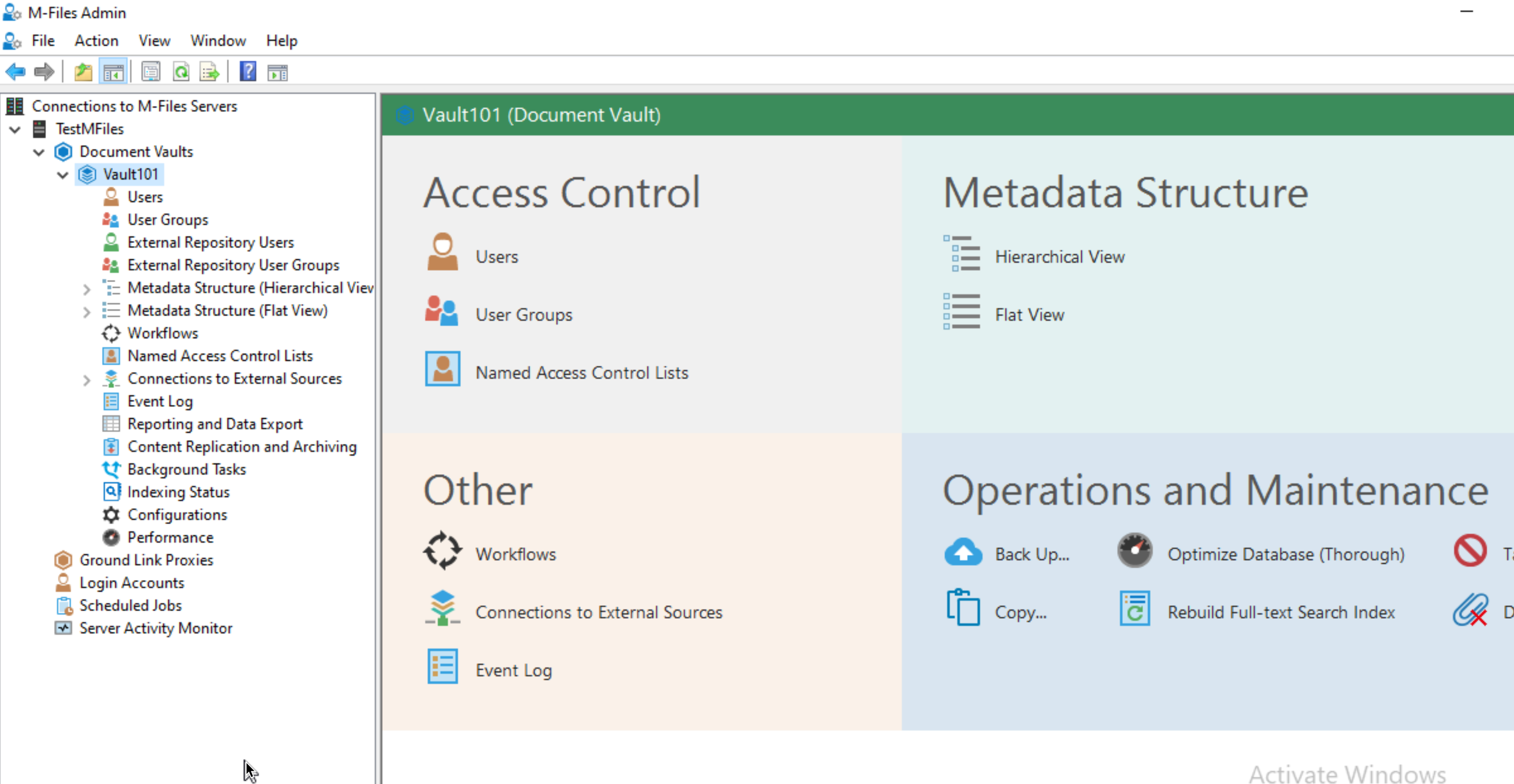Select Event Log in the left tree
The width and height of the screenshot is (1514, 784).
pos(160,401)
